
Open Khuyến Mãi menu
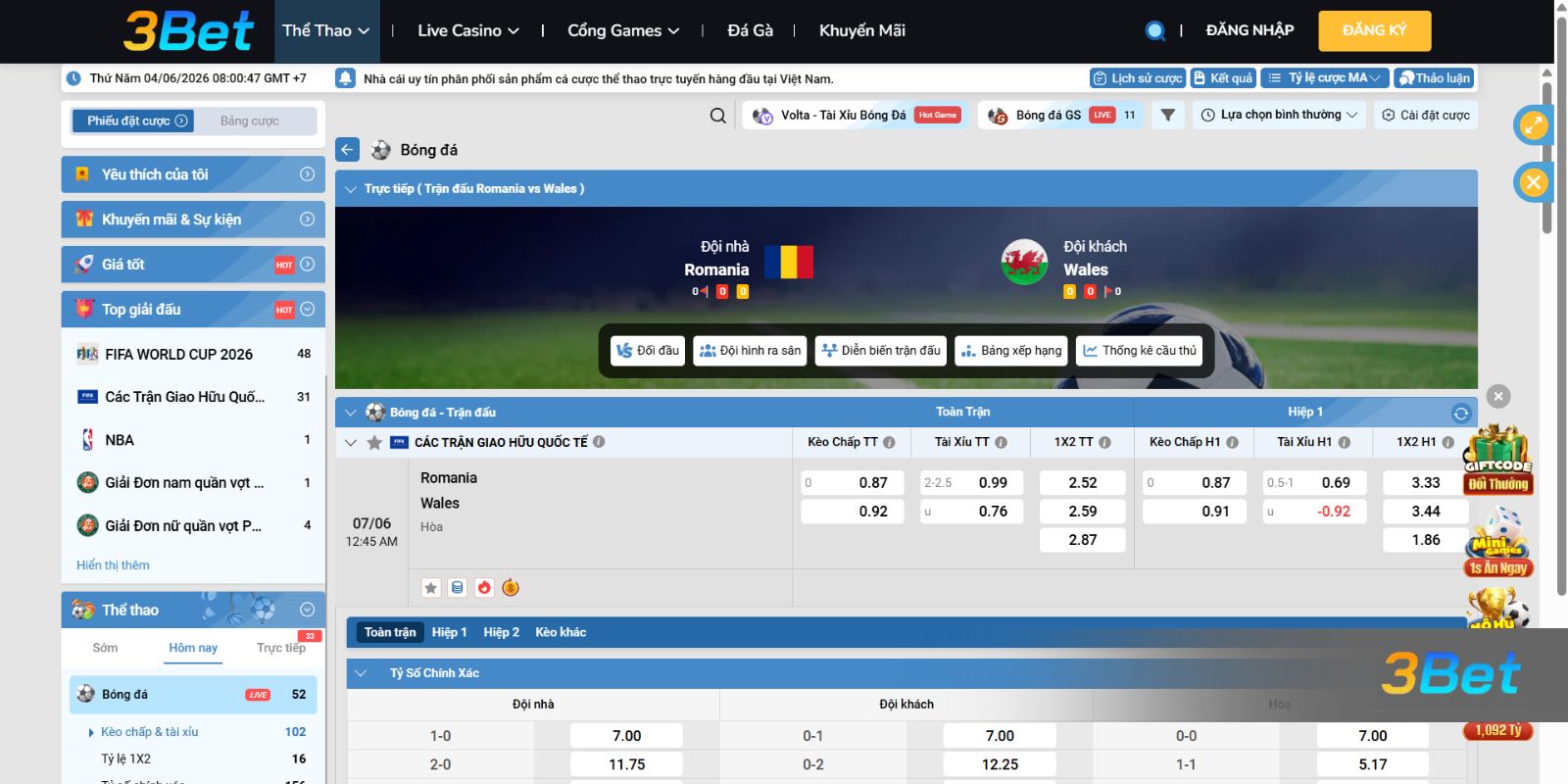point(862,30)
